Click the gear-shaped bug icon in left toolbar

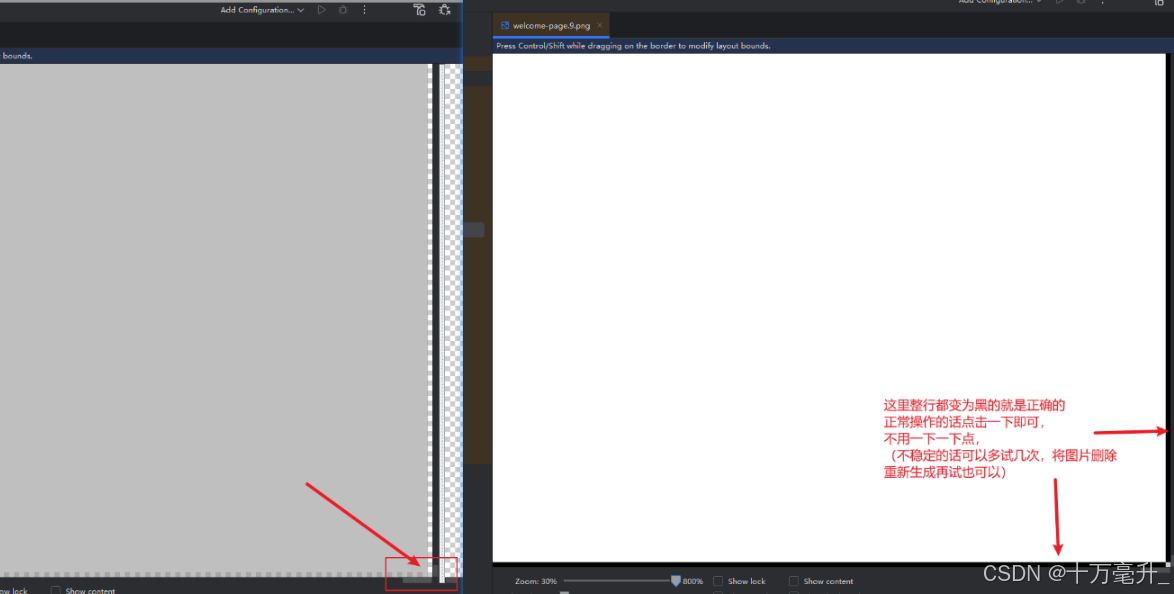[x=445, y=10]
